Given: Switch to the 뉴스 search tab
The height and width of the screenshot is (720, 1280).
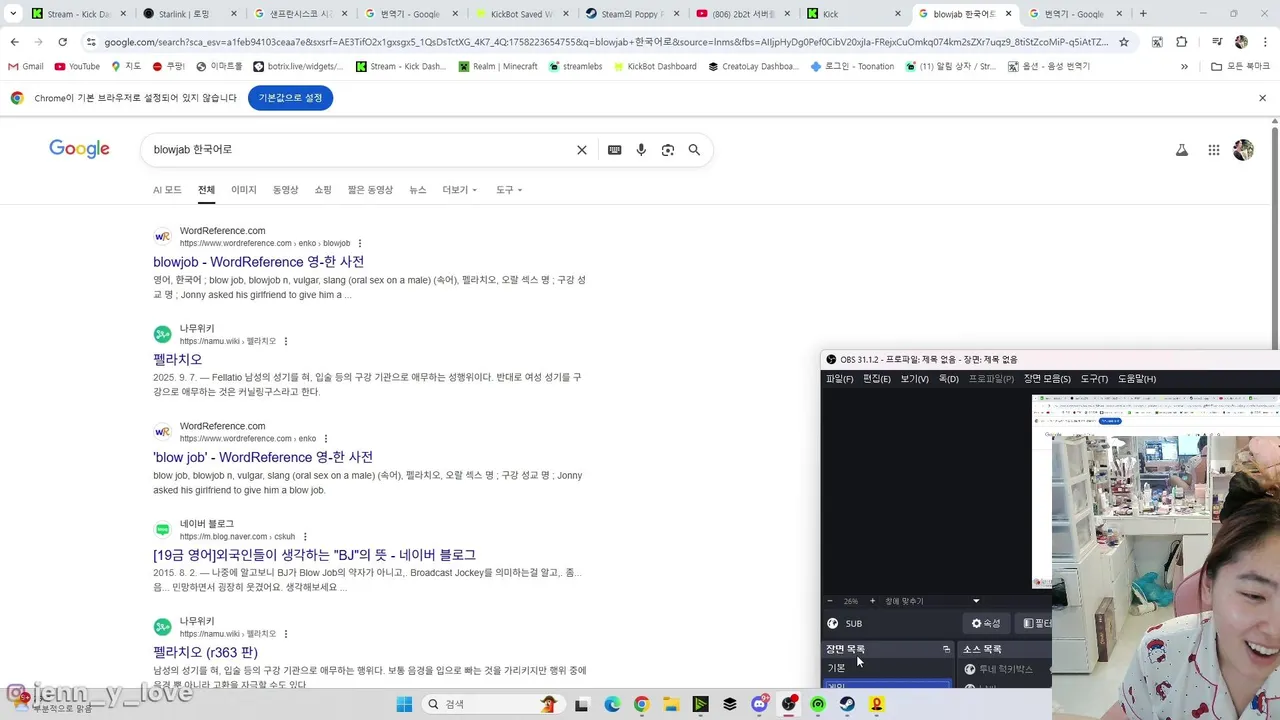Looking at the screenshot, I should [417, 190].
